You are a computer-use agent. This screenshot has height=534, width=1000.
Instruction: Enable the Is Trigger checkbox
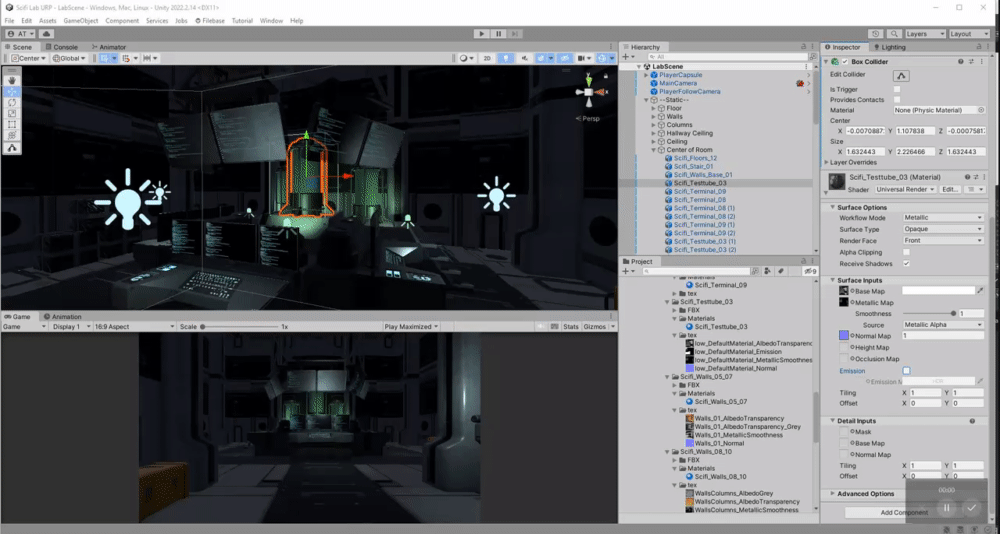pos(897,89)
